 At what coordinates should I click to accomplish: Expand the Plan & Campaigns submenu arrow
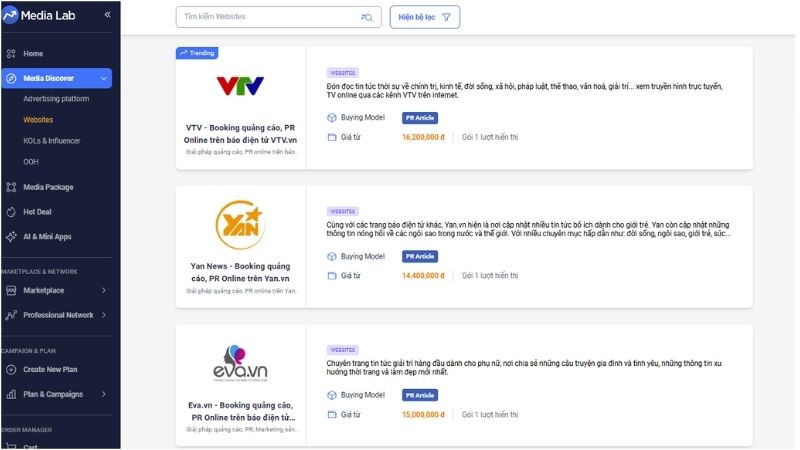(x=104, y=394)
